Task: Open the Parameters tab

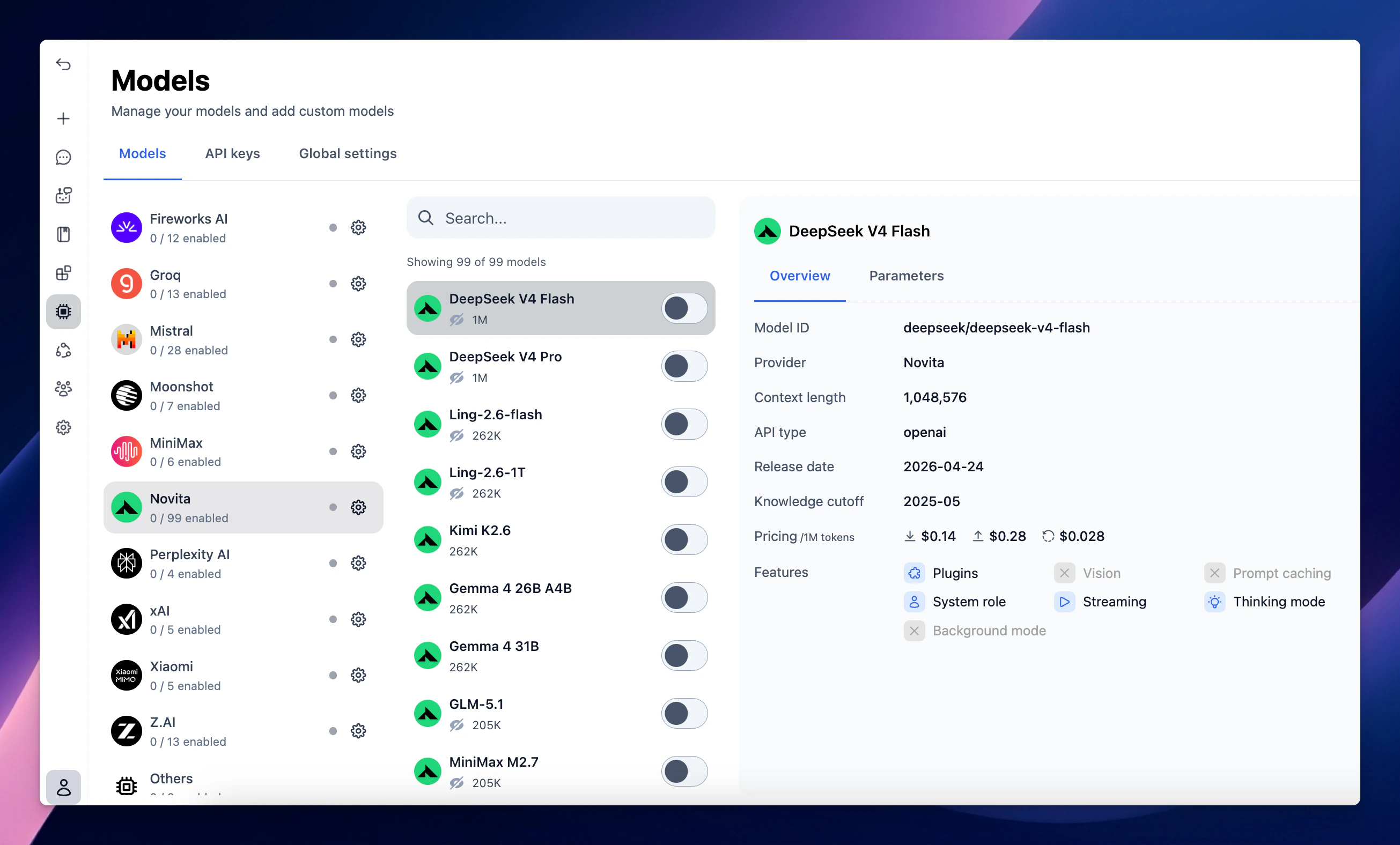Action: (x=907, y=276)
